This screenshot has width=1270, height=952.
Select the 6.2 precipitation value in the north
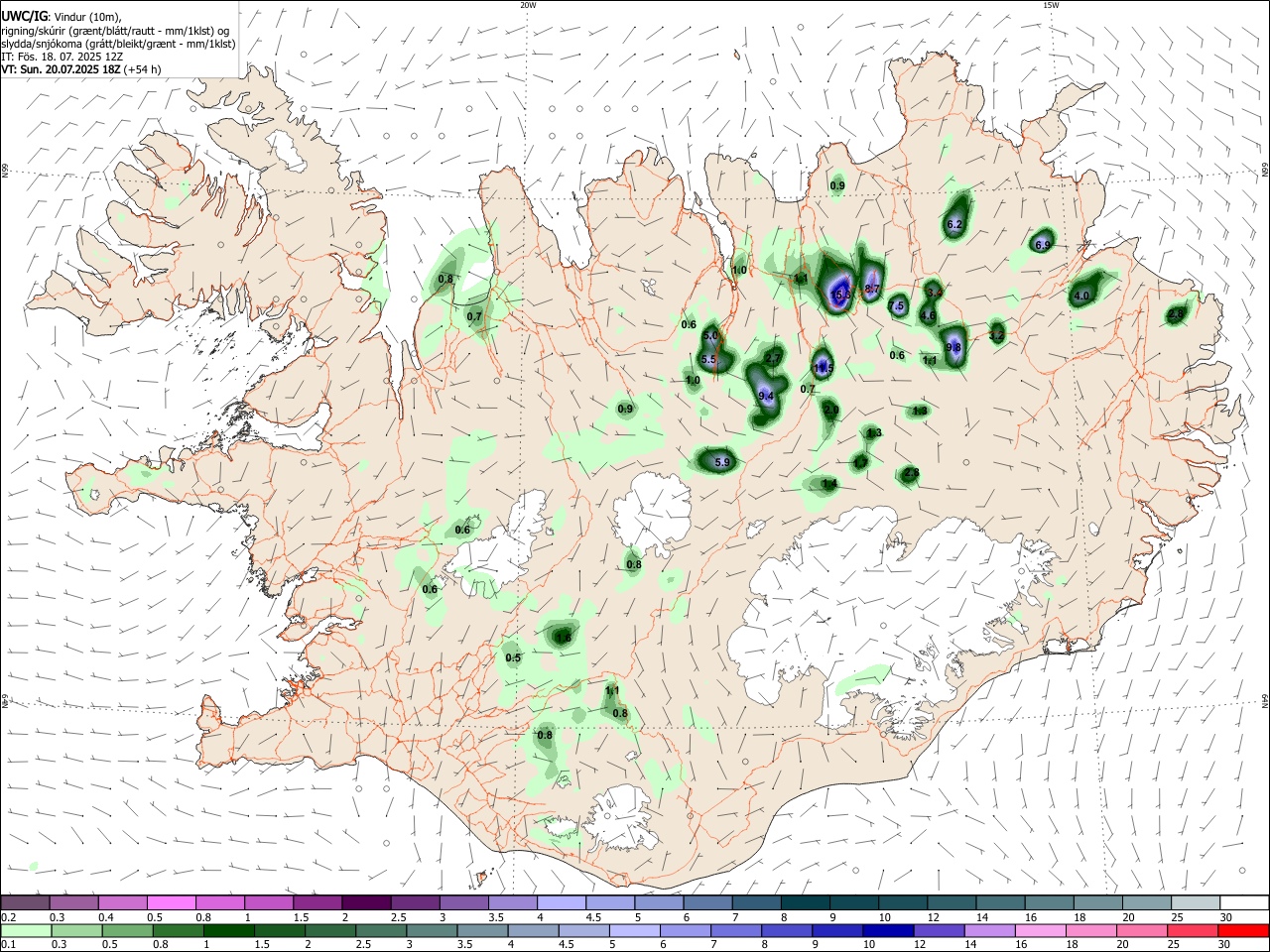point(955,225)
